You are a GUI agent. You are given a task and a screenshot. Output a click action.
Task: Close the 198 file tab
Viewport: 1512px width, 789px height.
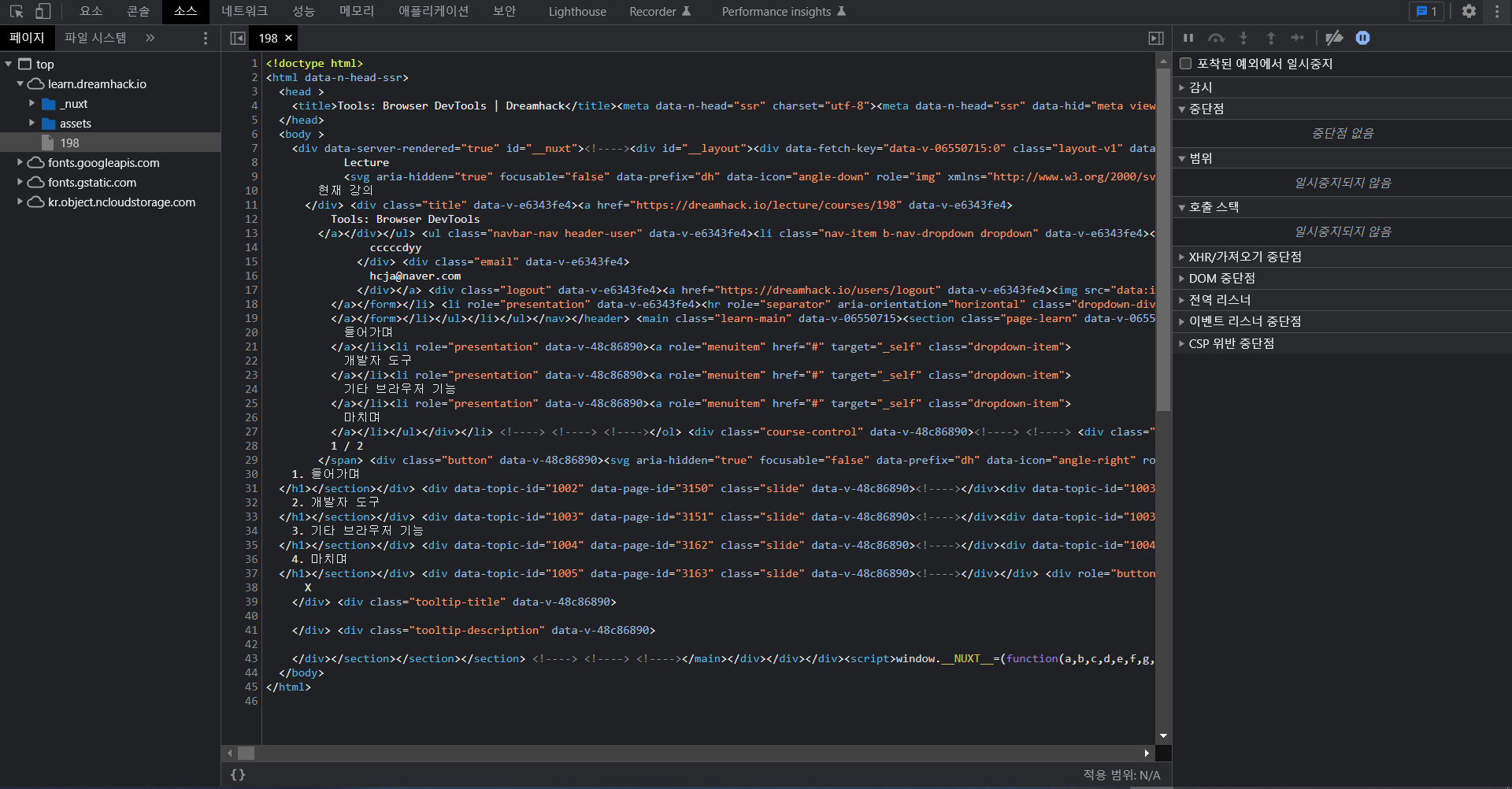(x=289, y=38)
